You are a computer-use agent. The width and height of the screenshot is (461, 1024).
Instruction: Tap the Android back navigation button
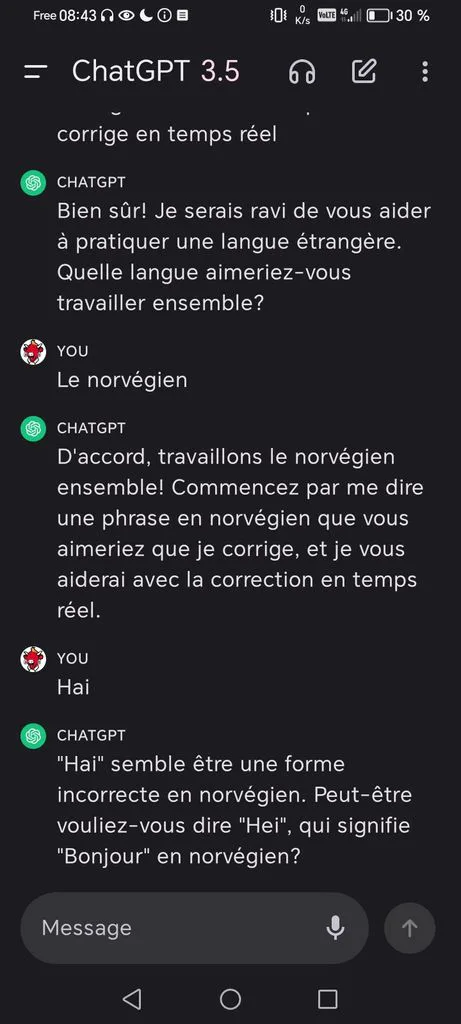(132, 999)
